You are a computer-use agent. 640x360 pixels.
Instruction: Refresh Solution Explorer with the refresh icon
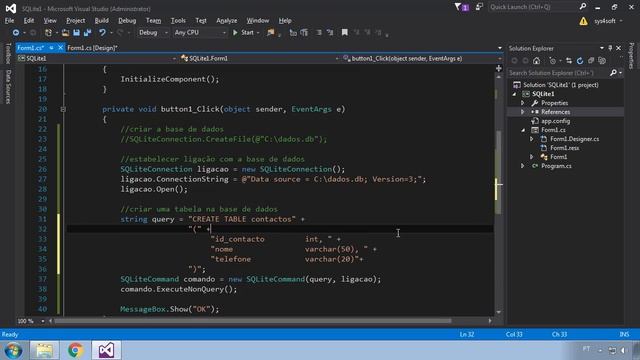coord(580,61)
